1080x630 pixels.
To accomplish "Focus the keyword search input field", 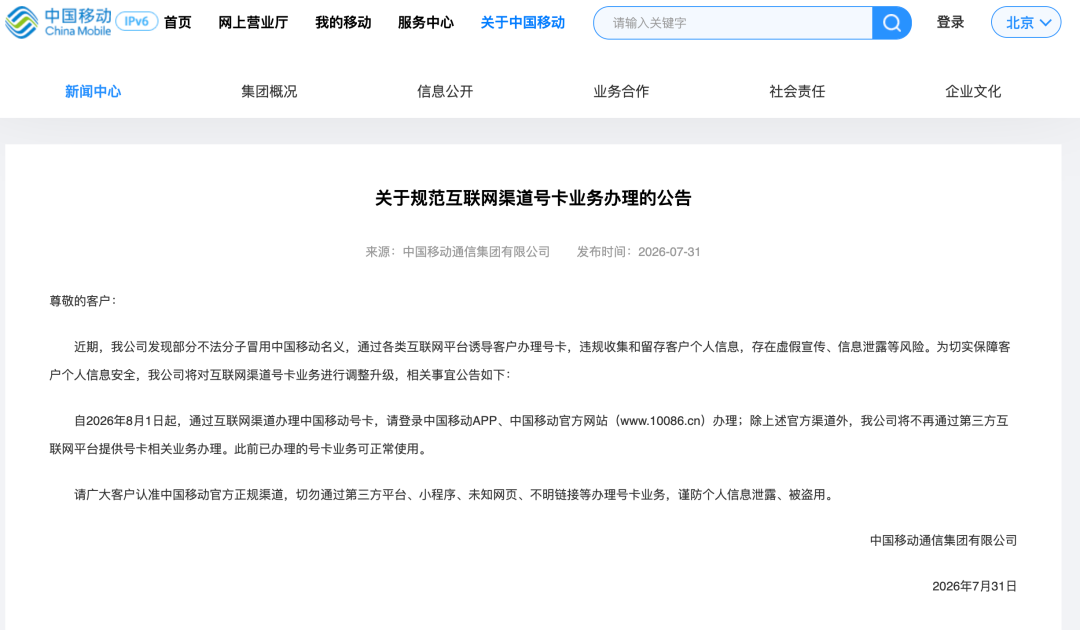I will (734, 23).
